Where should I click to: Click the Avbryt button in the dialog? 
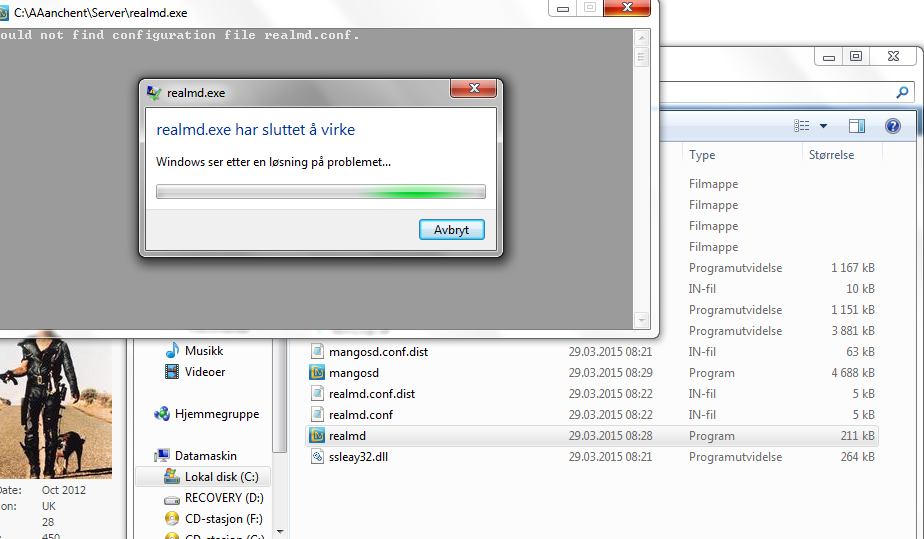(451, 230)
